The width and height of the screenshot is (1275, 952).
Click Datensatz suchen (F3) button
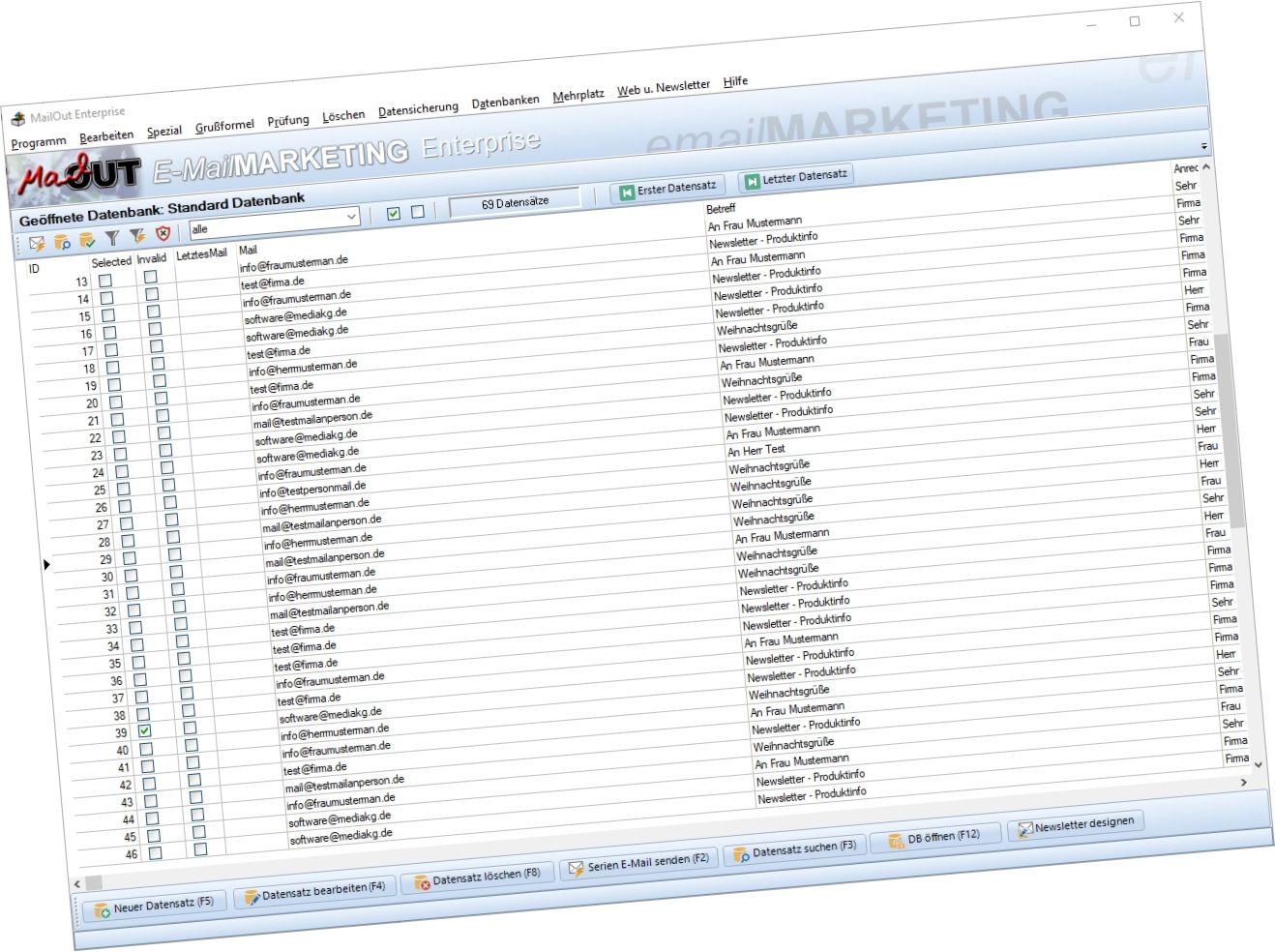(x=795, y=849)
